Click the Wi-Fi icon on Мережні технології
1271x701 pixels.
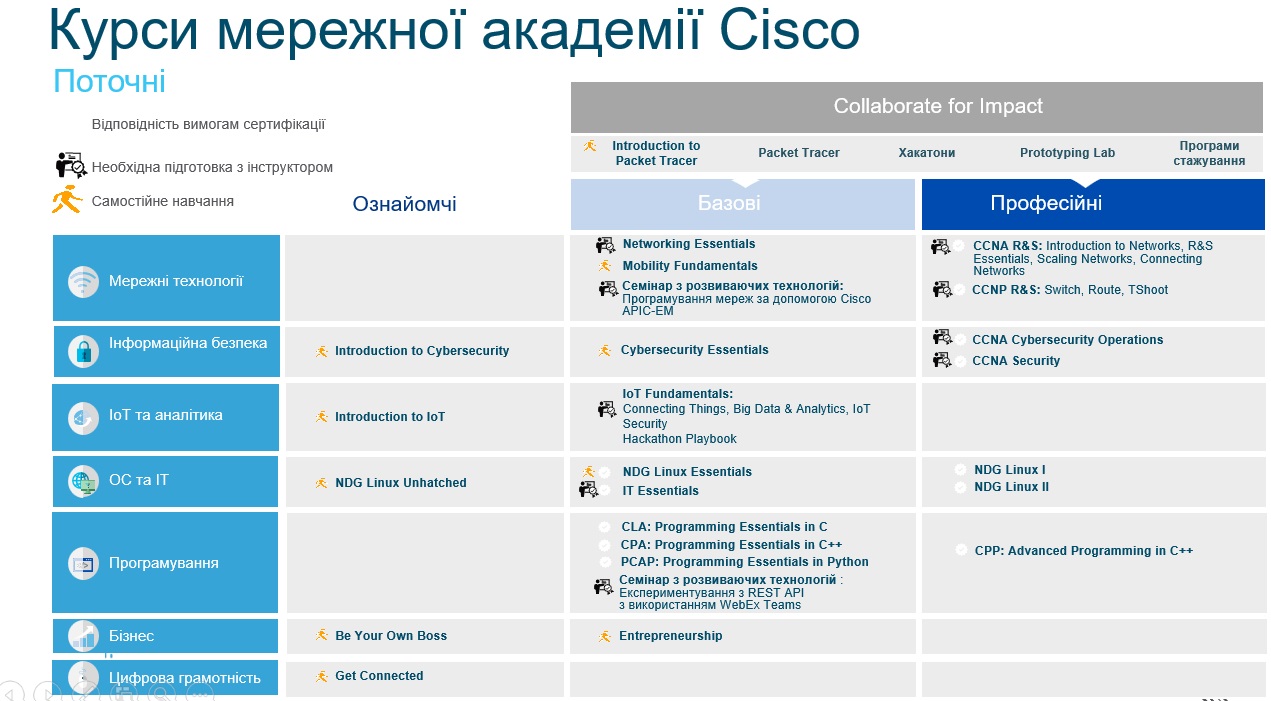click(84, 282)
